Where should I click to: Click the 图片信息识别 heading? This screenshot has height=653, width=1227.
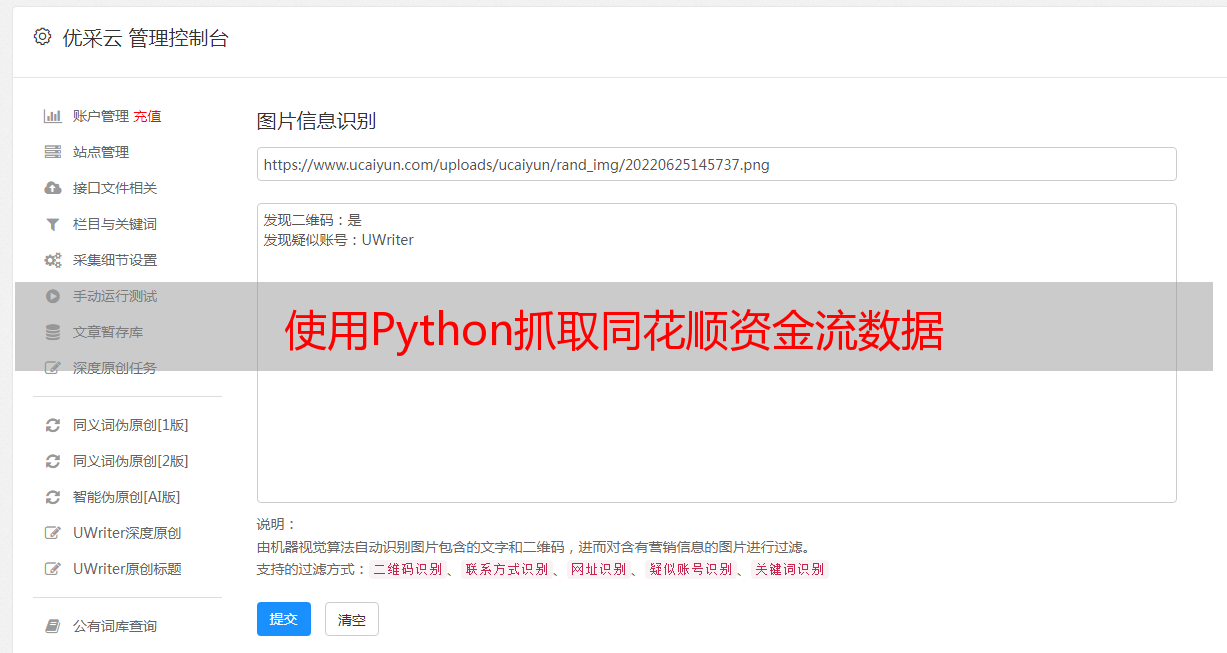(x=316, y=121)
